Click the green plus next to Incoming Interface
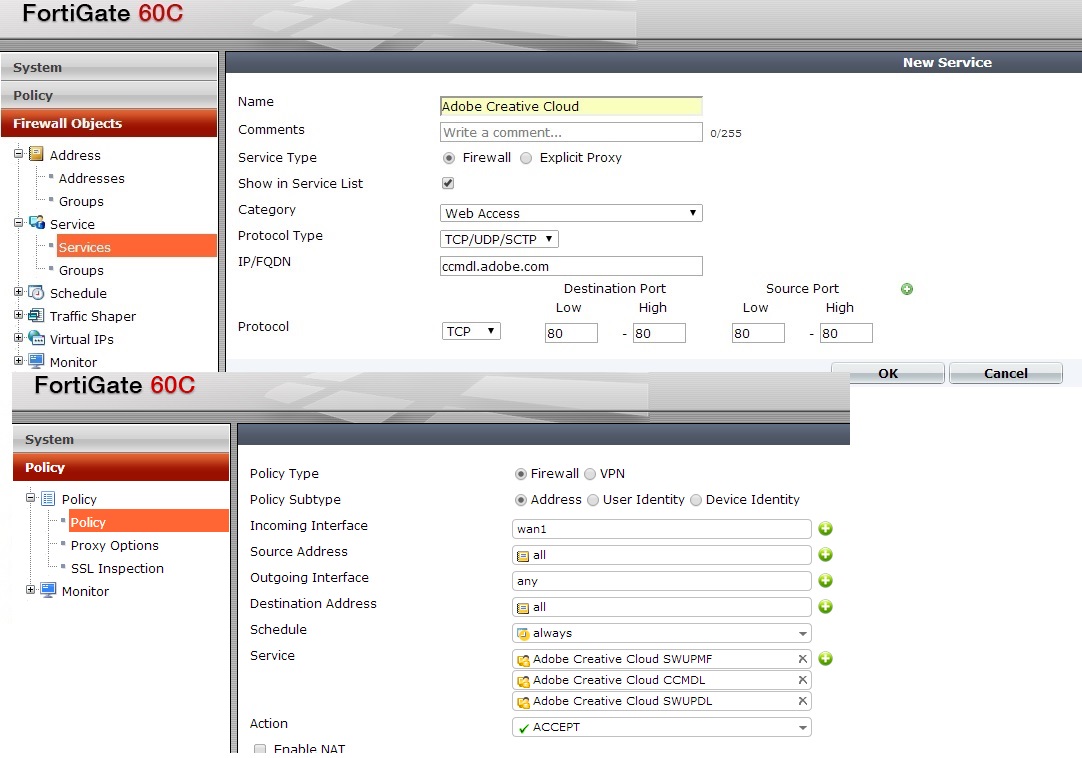Image resolution: width=1082 pixels, height=758 pixels. click(825, 529)
